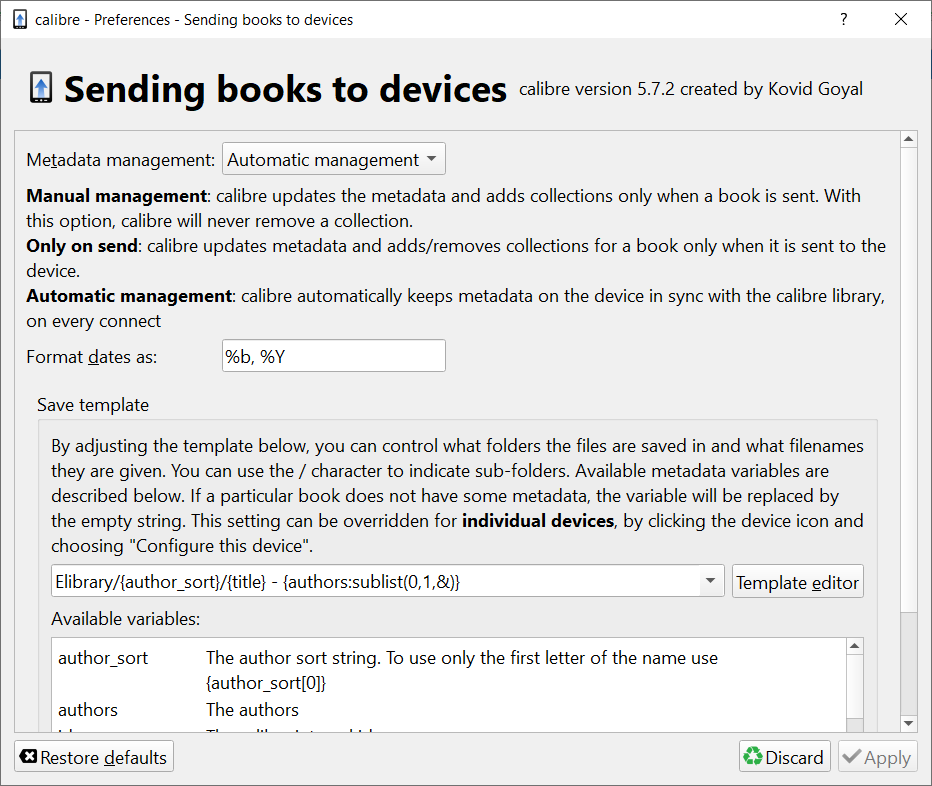Viewport: 932px width, 786px height.
Task: Click the Format dates as field
Action: pos(333,356)
